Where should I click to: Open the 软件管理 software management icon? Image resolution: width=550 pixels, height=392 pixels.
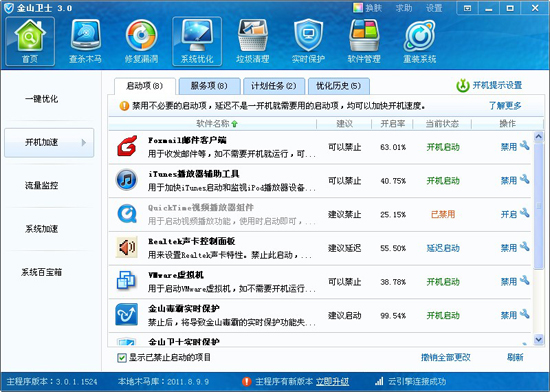(x=364, y=41)
